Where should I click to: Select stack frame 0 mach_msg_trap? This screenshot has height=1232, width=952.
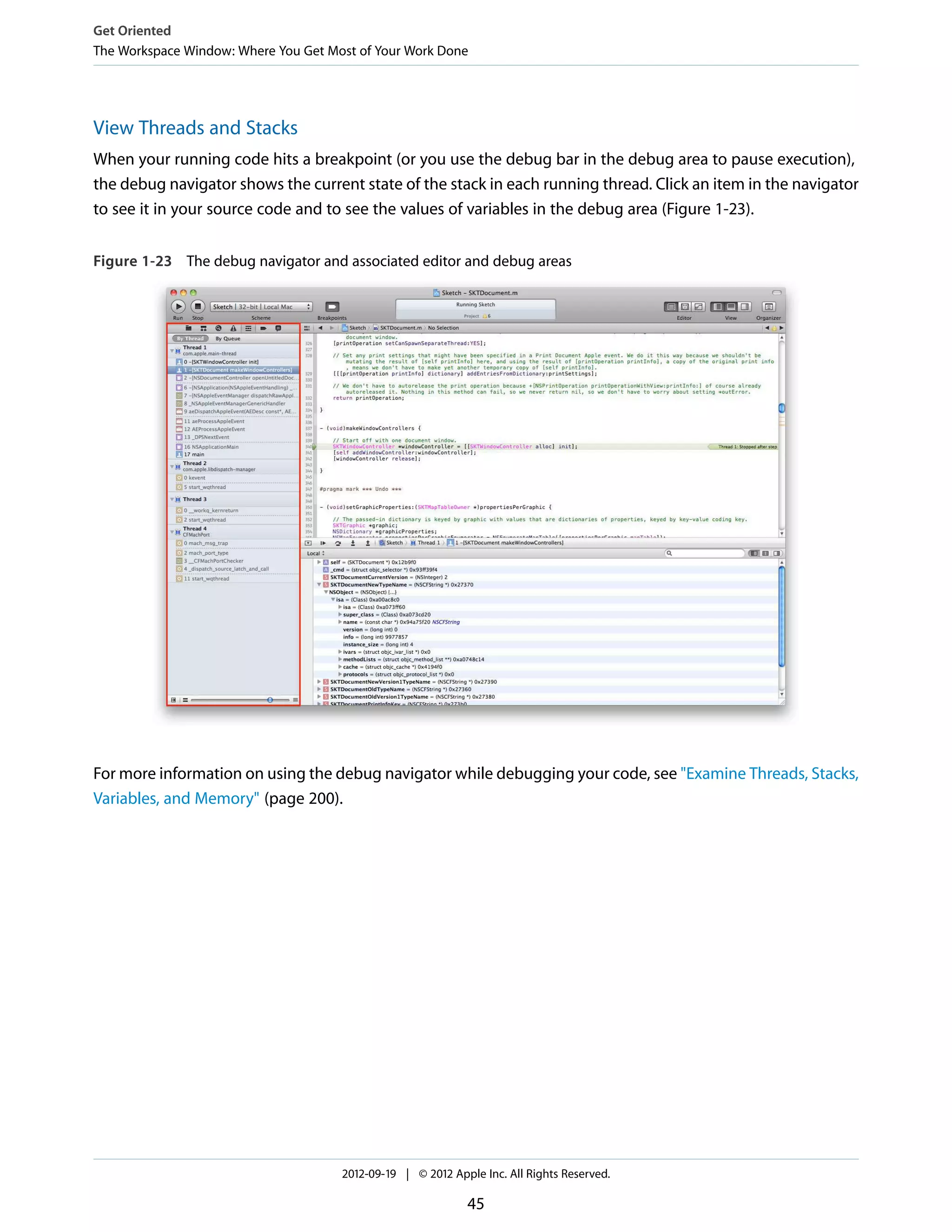coord(234,543)
